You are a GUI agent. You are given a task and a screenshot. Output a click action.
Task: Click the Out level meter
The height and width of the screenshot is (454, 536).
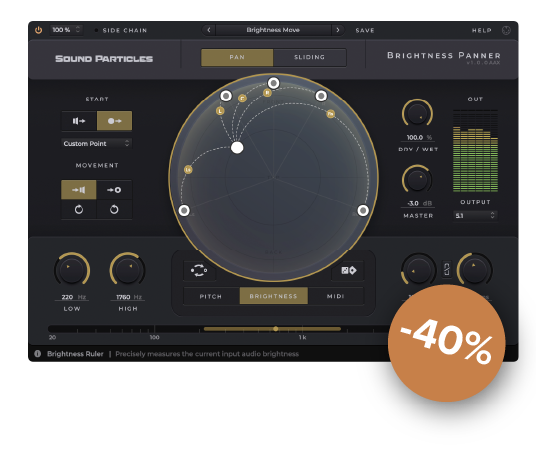point(475,151)
